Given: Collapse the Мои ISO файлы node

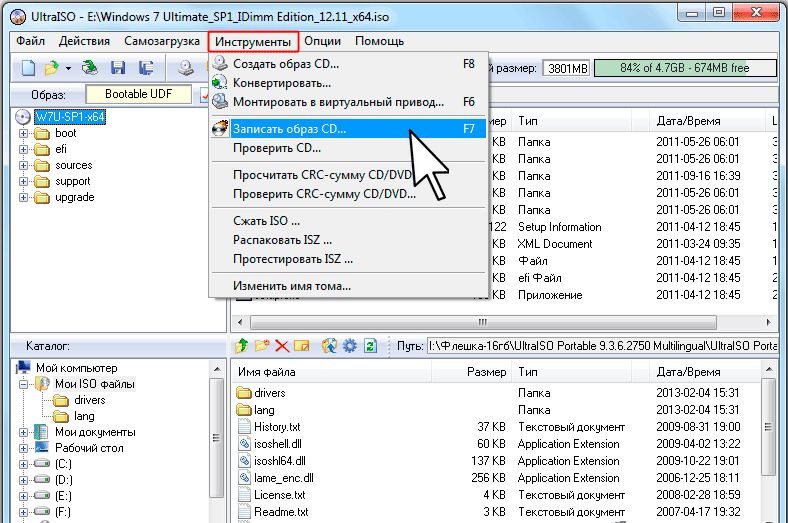Looking at the screenshot, I should (x=23, y=384).
